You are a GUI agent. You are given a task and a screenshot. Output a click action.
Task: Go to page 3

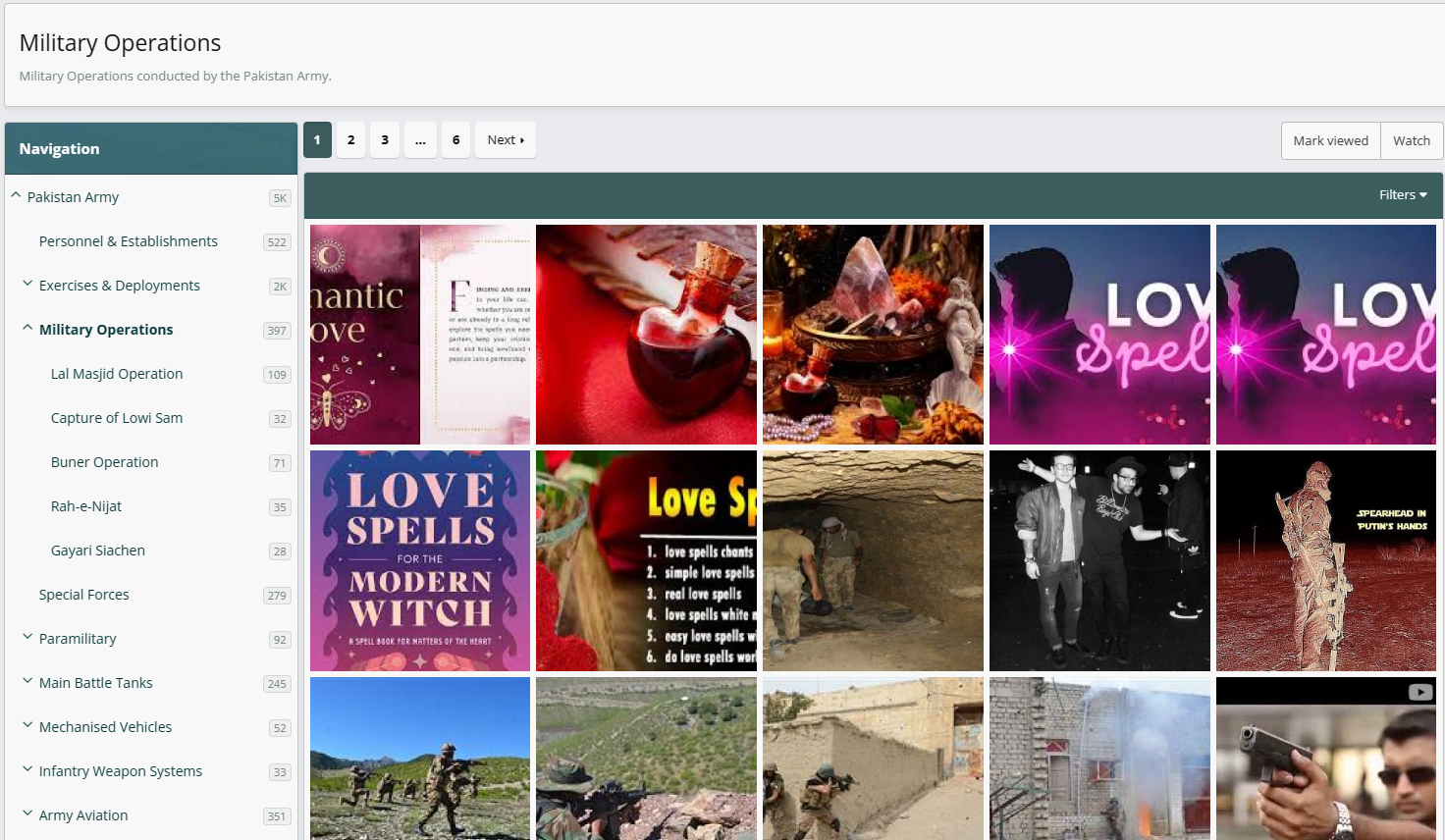tap(385, 140)
